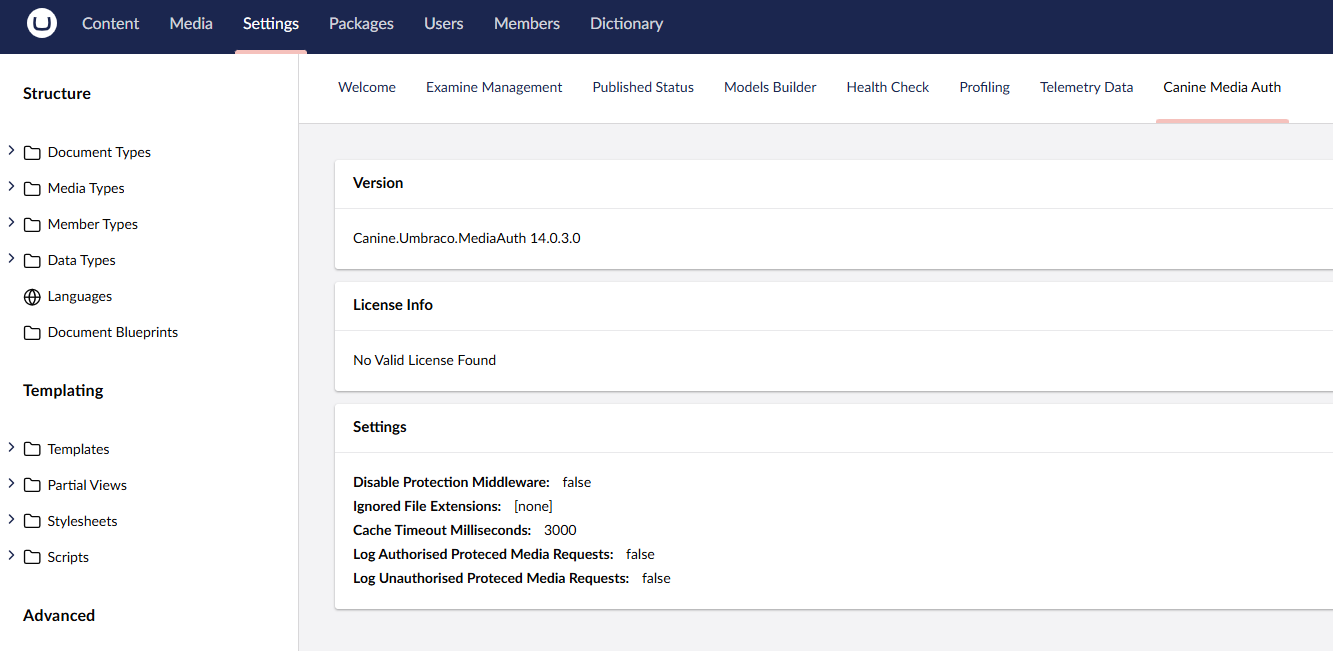1333x651 pixels.
Task: Click the Log Unauthorised Proteced Media Requests label
Action: (x=491, y=579)
